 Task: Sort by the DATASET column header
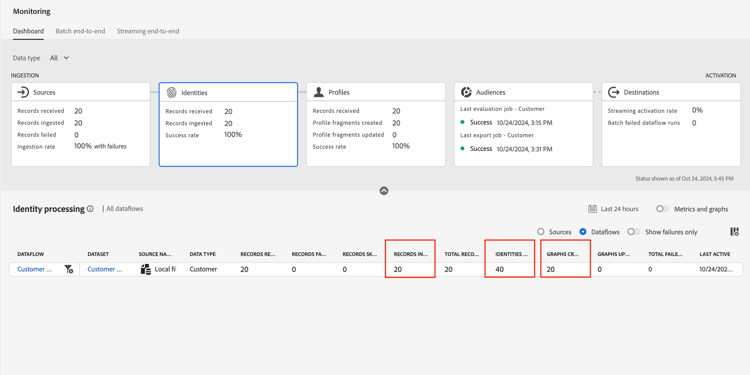(x=99, y=254)
